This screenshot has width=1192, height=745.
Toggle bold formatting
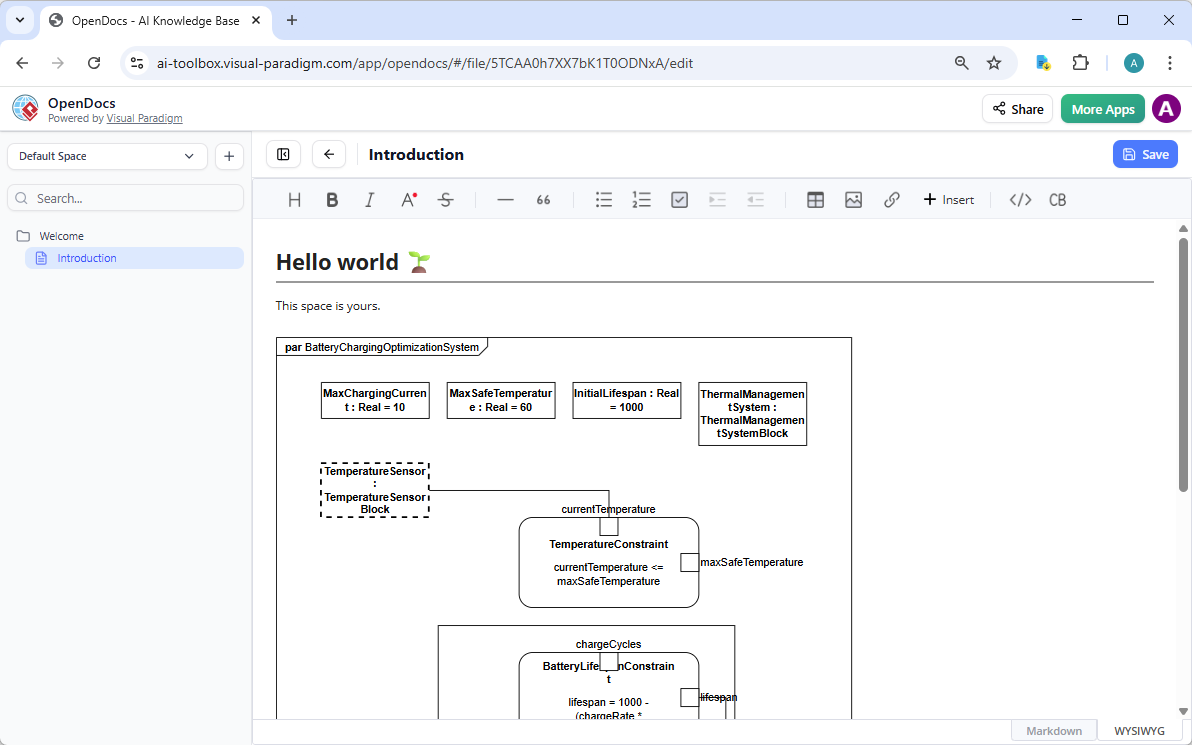[331, 199]
